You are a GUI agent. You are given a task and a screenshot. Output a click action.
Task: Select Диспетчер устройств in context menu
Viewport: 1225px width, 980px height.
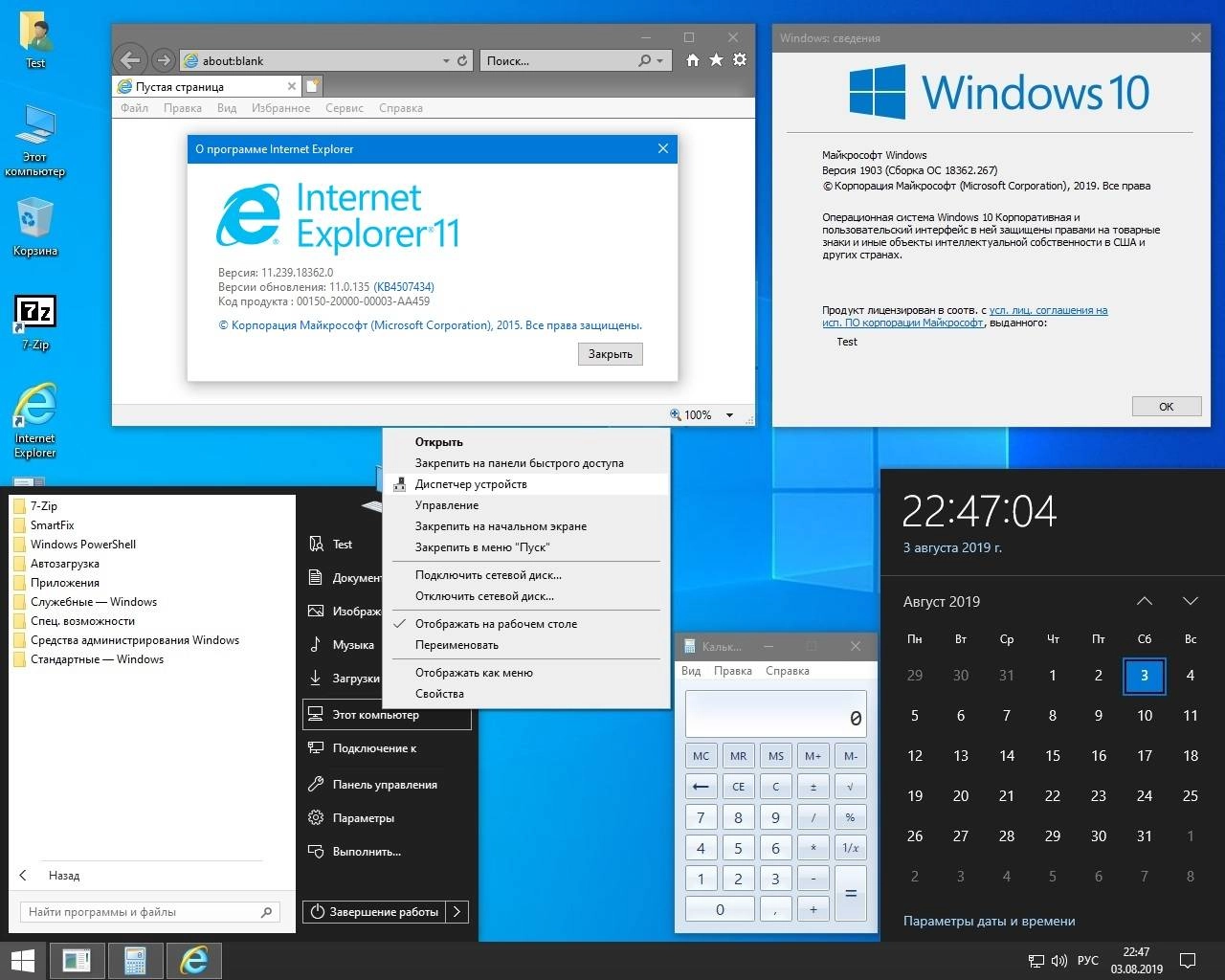[526, 484]
